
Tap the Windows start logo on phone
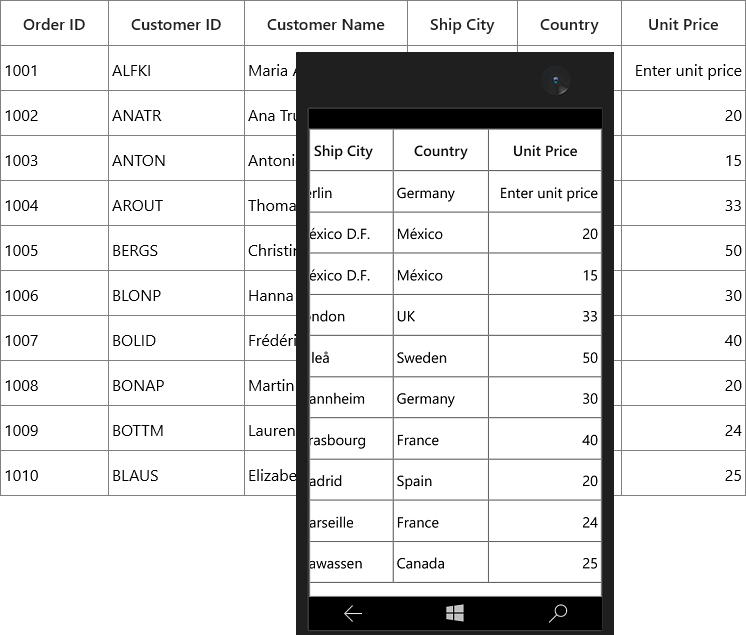click(455, 613)
